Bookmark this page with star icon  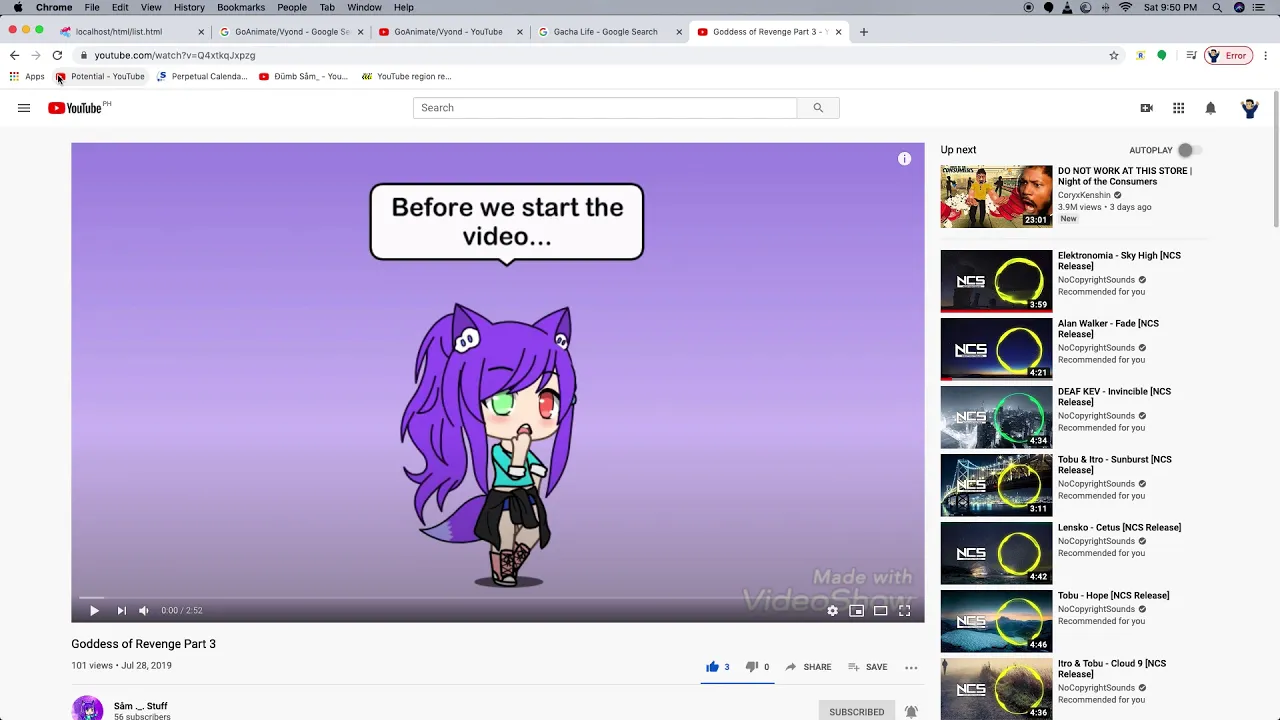click(x=1114, y=56)
